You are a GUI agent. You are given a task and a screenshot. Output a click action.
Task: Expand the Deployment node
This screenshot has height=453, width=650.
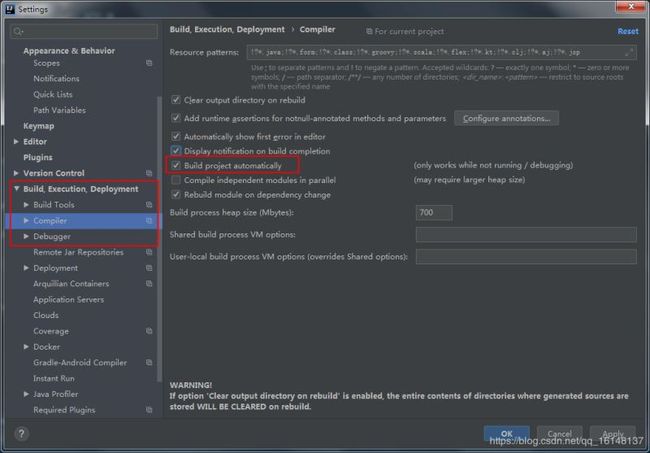[x=26, y=268]
